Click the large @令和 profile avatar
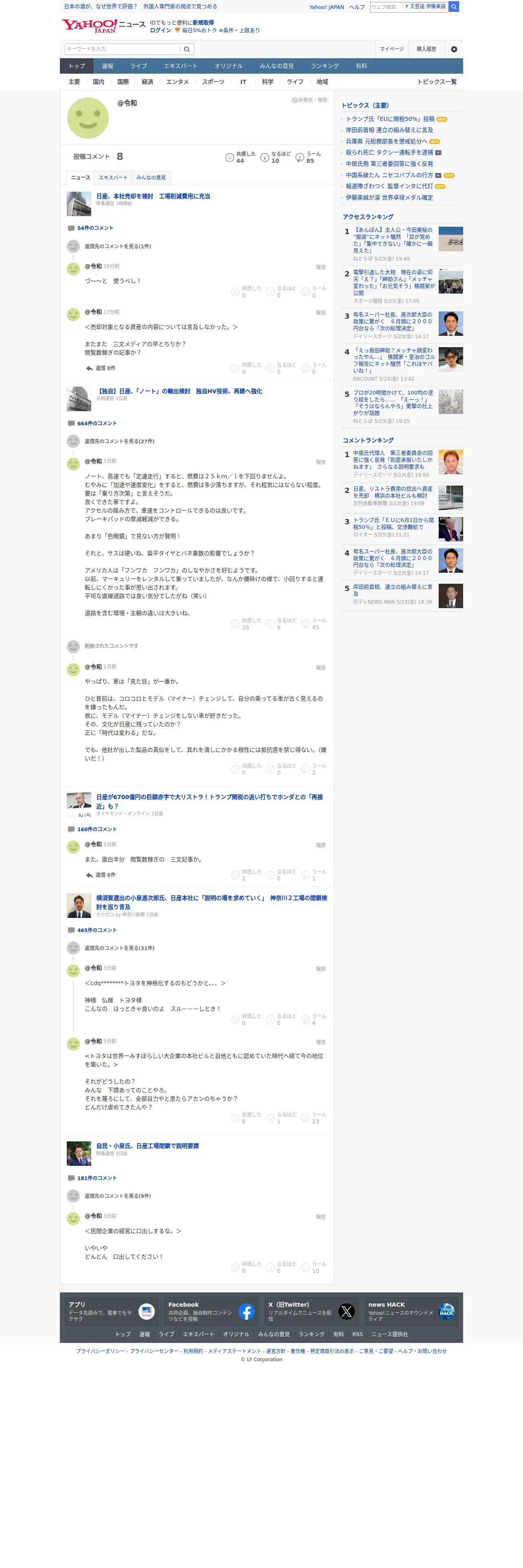 coord(88,118)
